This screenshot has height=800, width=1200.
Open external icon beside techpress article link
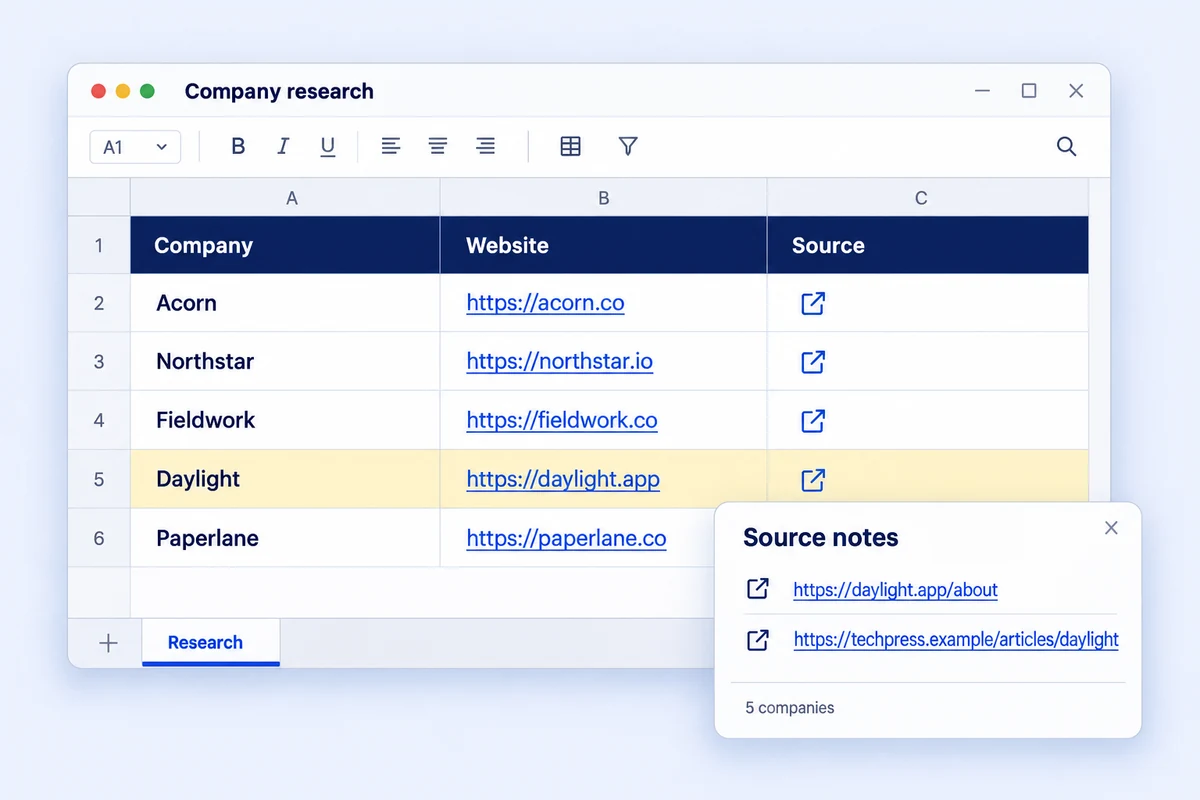pyautogui.click(x=758, y=640)
